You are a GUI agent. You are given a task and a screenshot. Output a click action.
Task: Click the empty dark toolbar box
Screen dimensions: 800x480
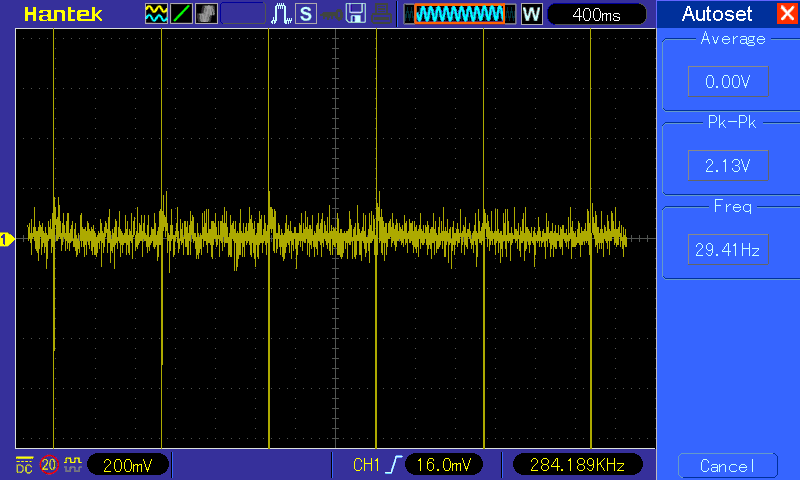(243, 14)
